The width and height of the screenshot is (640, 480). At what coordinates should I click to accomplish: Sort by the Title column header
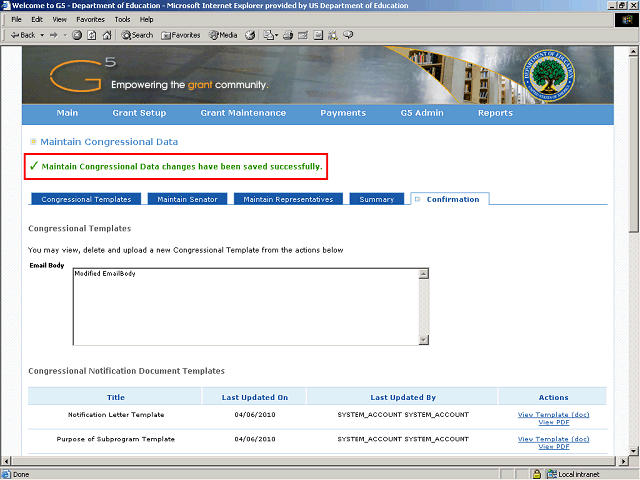pyautogui.click(x=116, y=397)
